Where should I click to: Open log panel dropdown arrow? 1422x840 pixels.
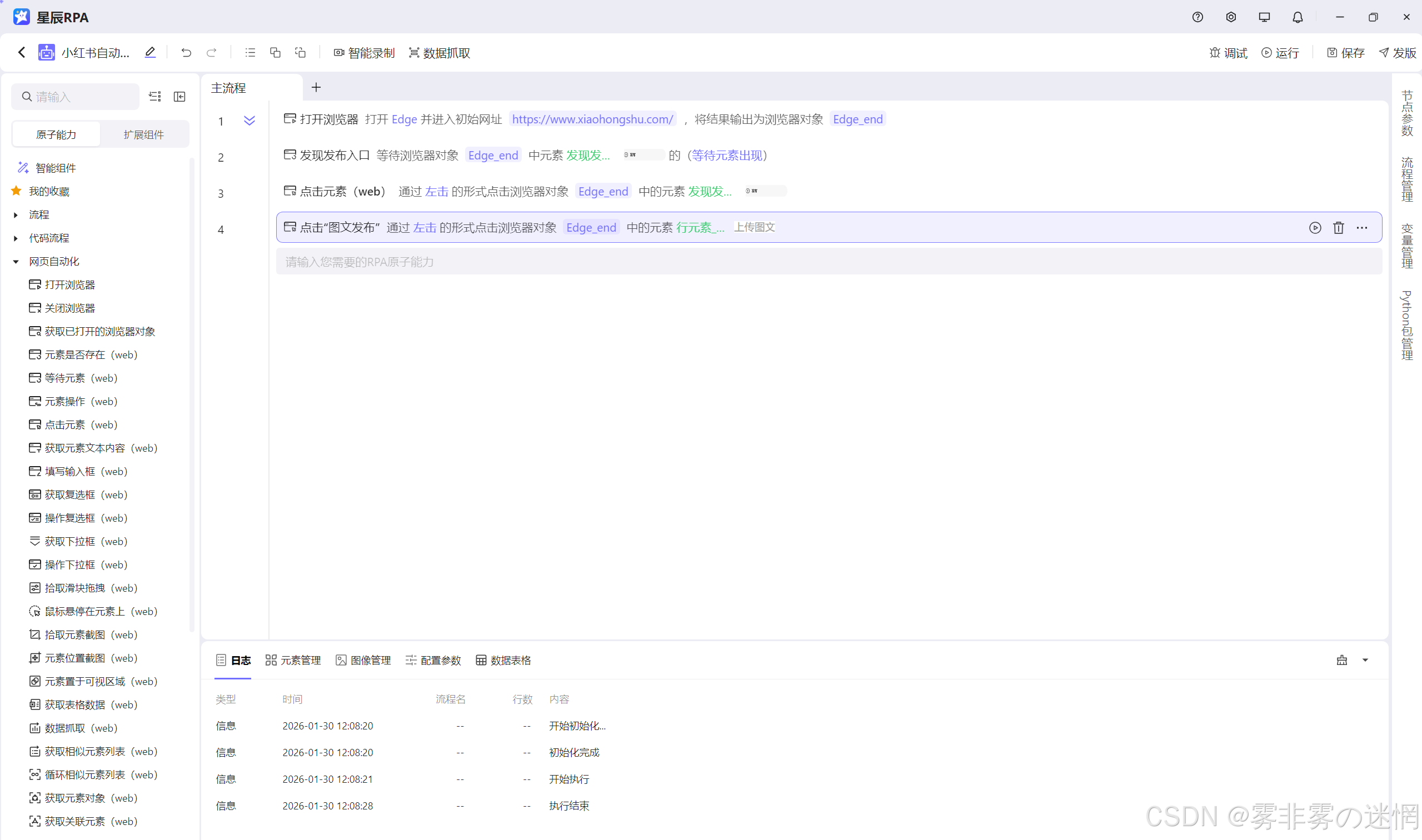1365,660
